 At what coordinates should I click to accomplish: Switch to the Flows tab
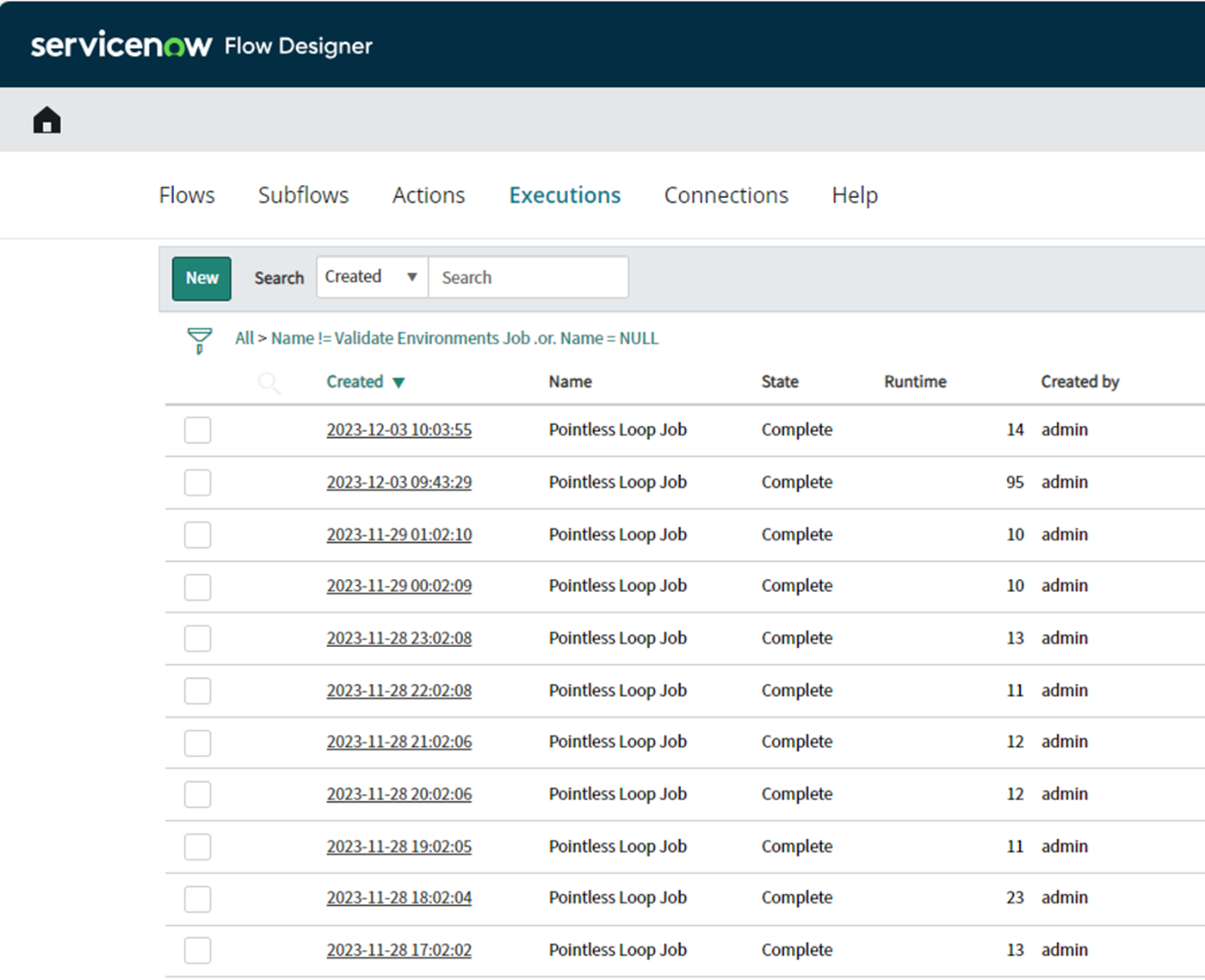pos(186,195)
